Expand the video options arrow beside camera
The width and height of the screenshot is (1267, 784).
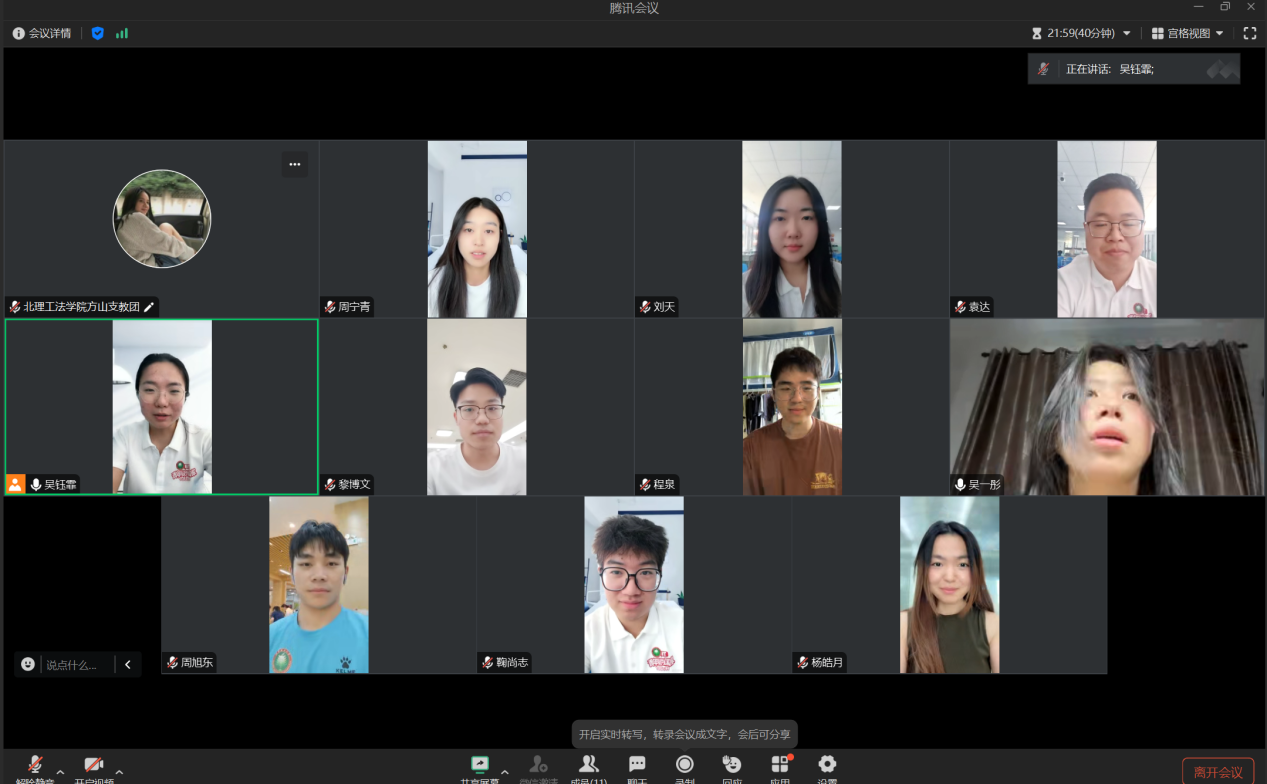click(120, 772)
